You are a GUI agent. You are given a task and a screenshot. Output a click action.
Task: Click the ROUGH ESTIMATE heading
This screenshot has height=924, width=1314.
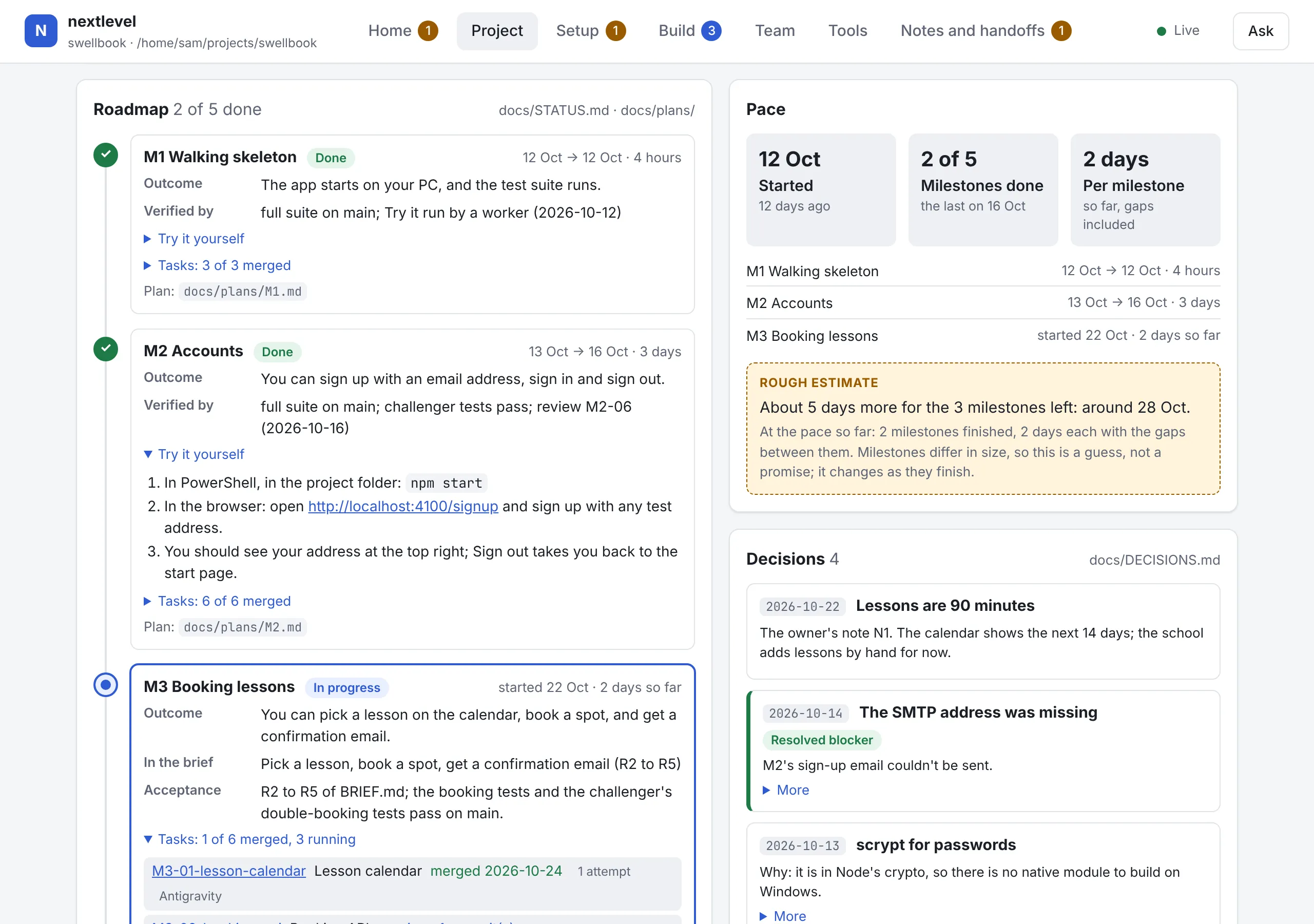click(x=818, y=383)
